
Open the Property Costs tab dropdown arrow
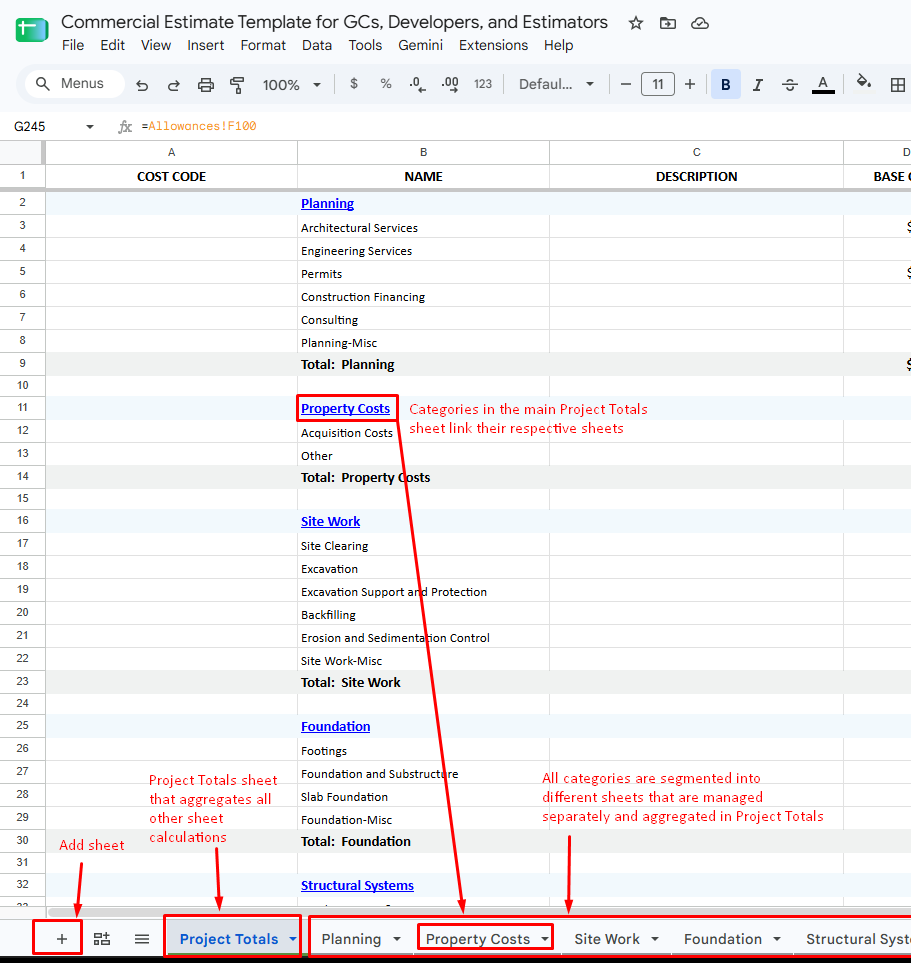[545, 939]
